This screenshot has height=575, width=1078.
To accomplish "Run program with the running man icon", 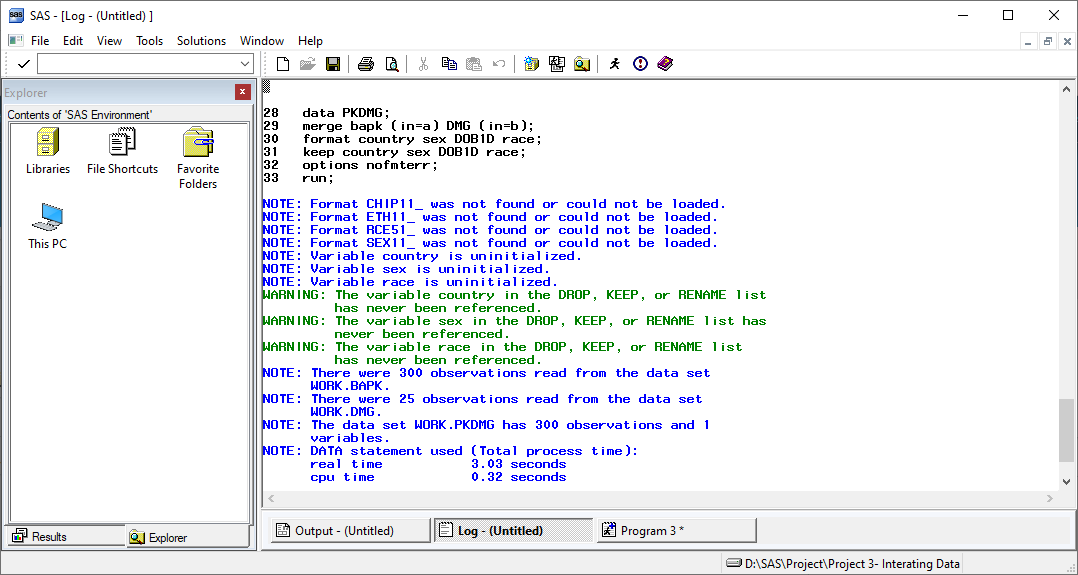I will [614, 64].
